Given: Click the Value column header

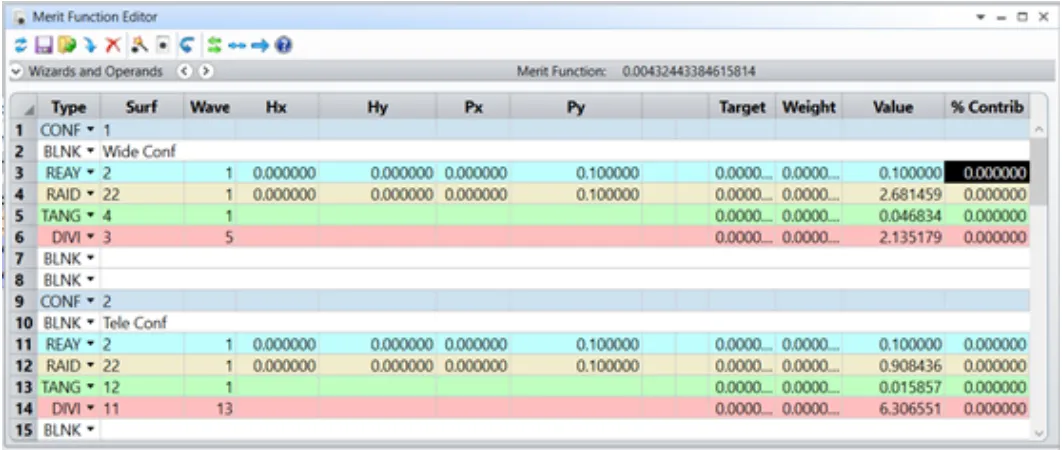Looking at the screenshot, I should (x=893, y=107).
